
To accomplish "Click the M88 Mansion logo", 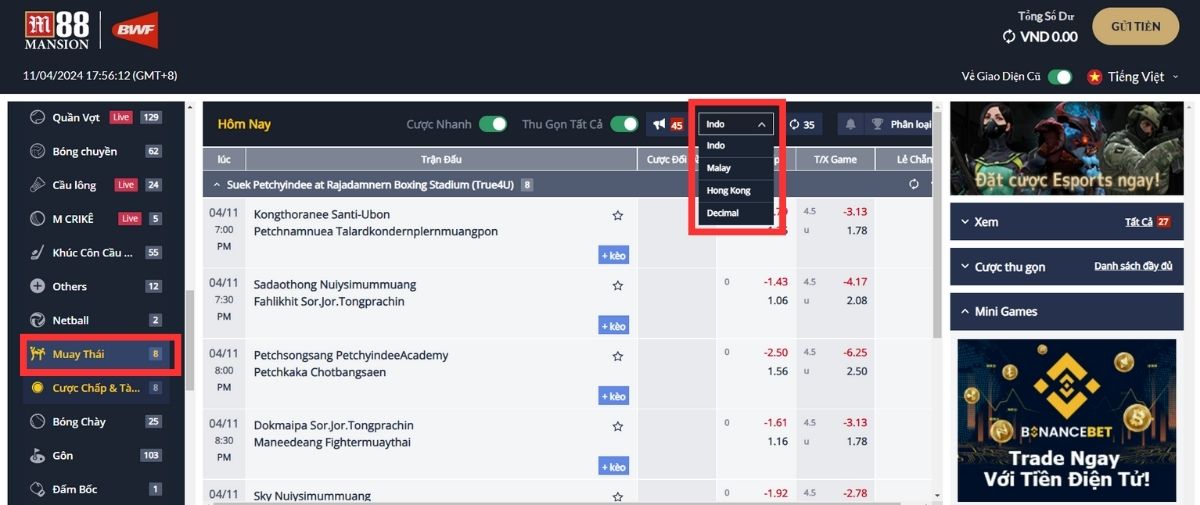I will point(57,30).
